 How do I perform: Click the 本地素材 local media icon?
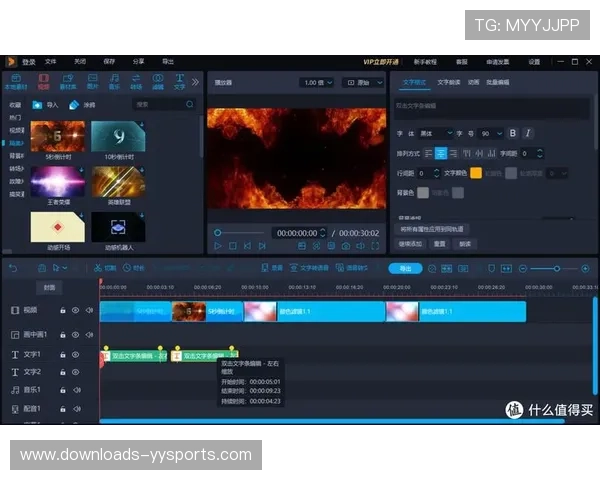16,80
